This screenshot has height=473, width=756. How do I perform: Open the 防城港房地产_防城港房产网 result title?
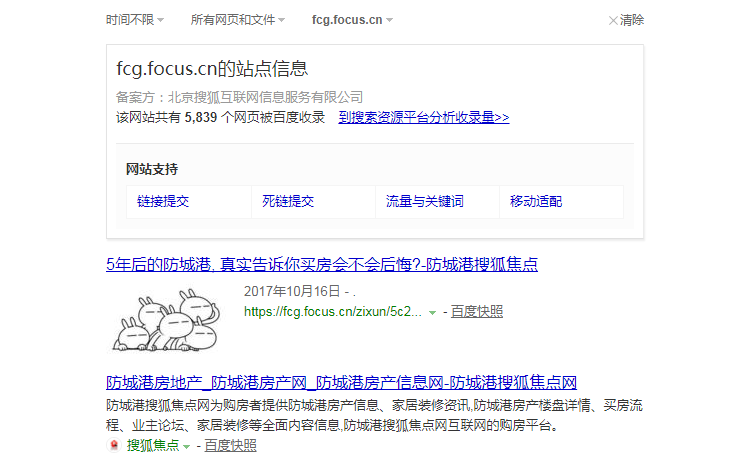point(341,383)
